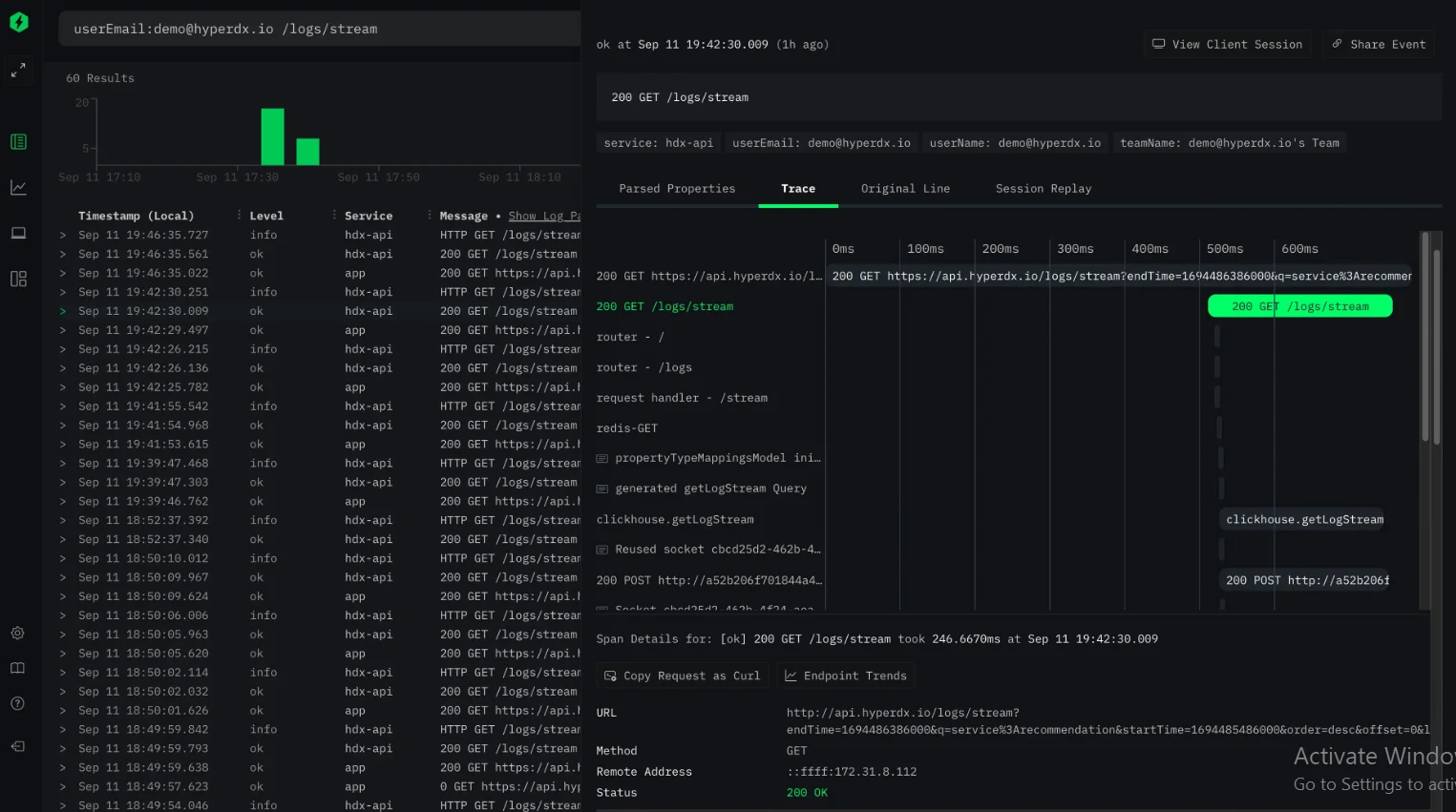Select the clickhouse.getLogStream span bar
Image resolution: width=1456 pixels, height=812 pixels.
coord(1304,519)
